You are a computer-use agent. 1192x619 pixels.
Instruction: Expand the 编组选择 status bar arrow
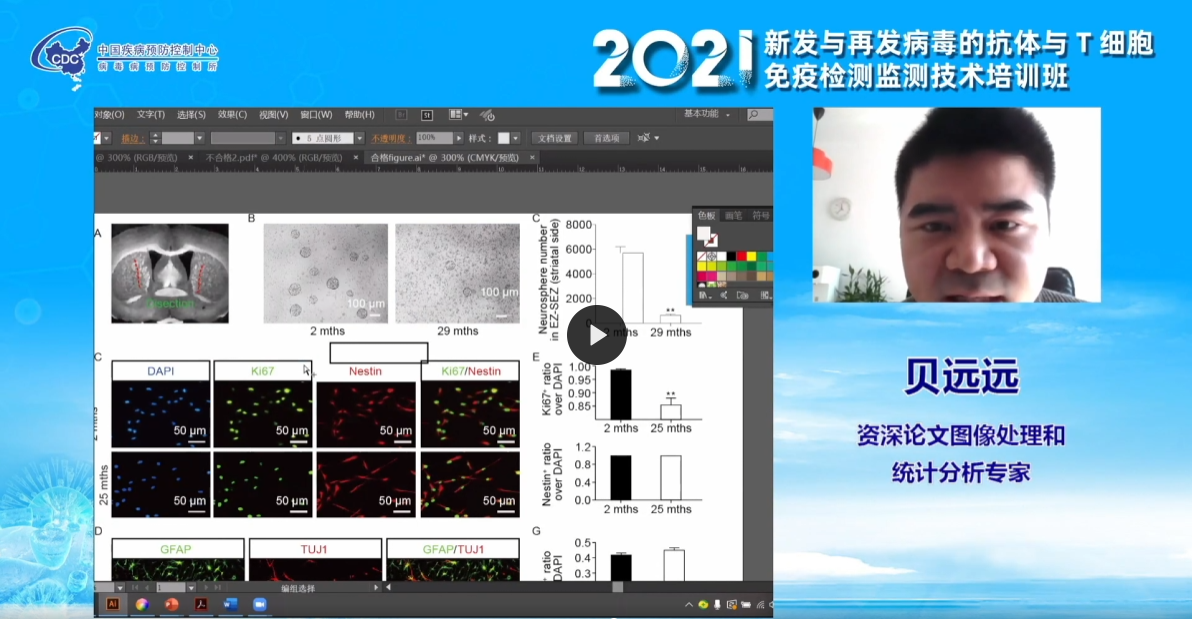[376, 588]
